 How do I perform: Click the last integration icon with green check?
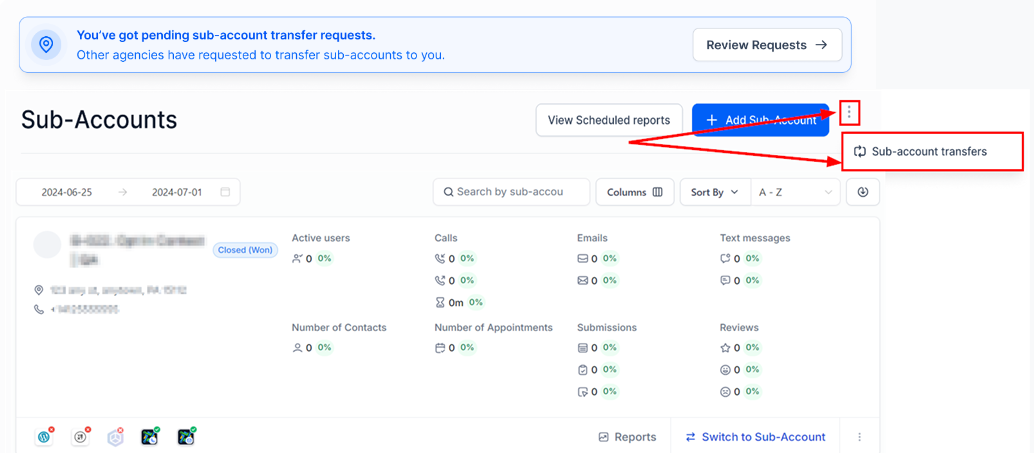point(187,437)
